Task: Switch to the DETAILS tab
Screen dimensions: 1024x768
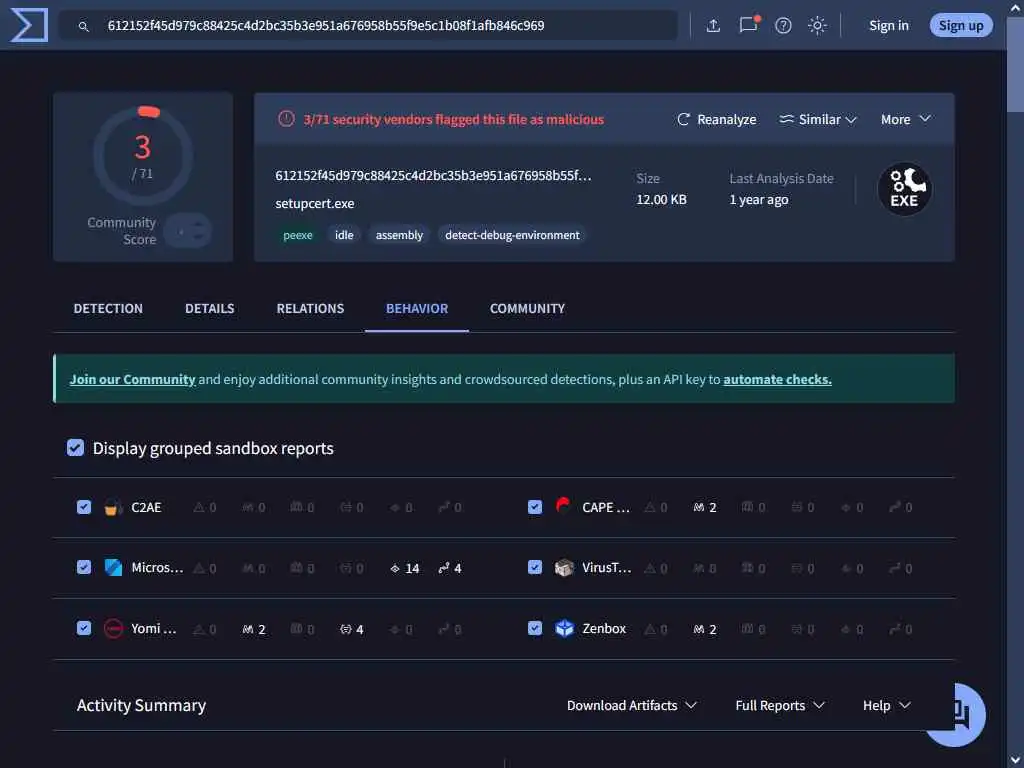Action: (210, 308)
